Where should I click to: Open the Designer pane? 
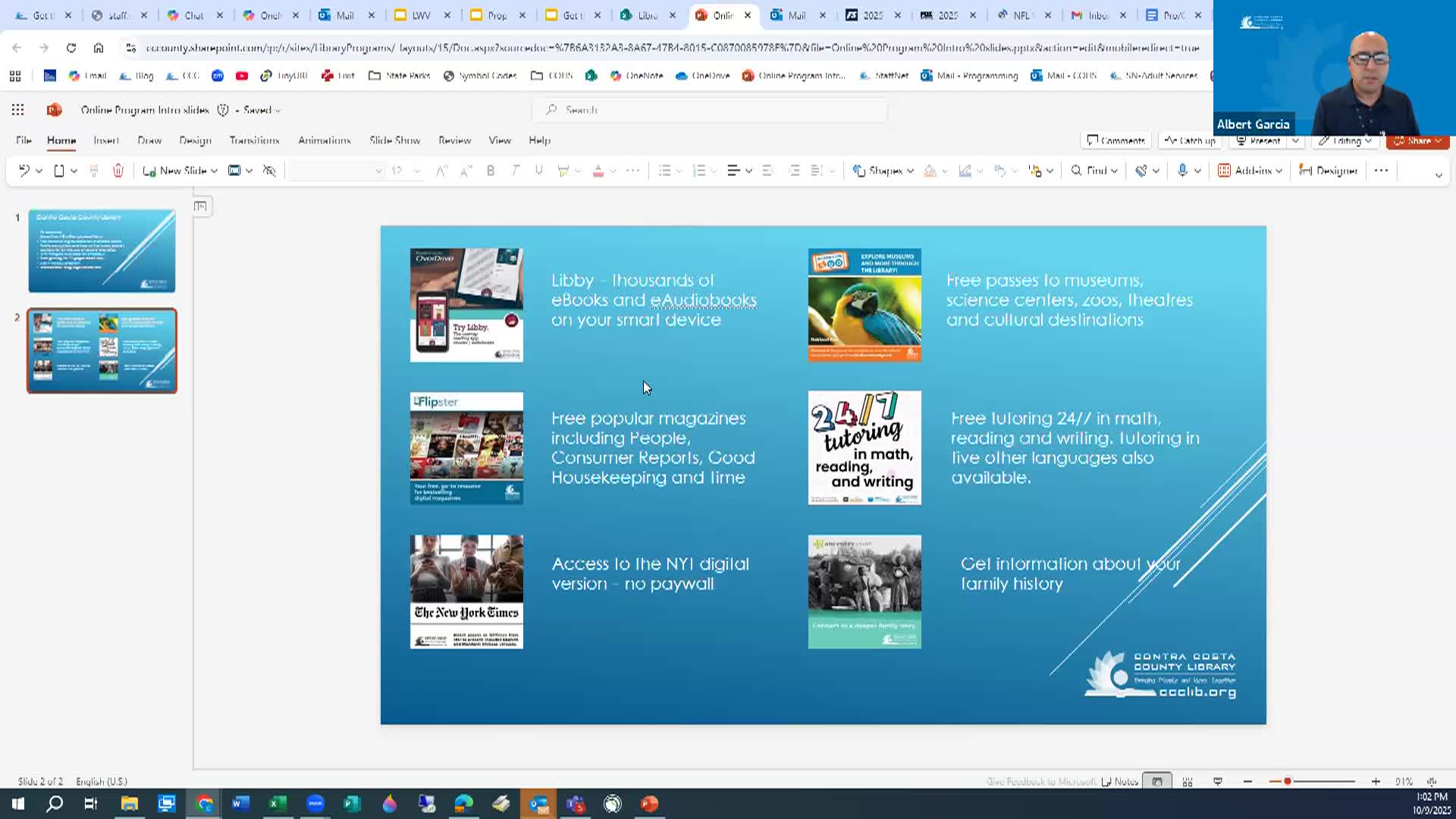tap(1328, 171)
